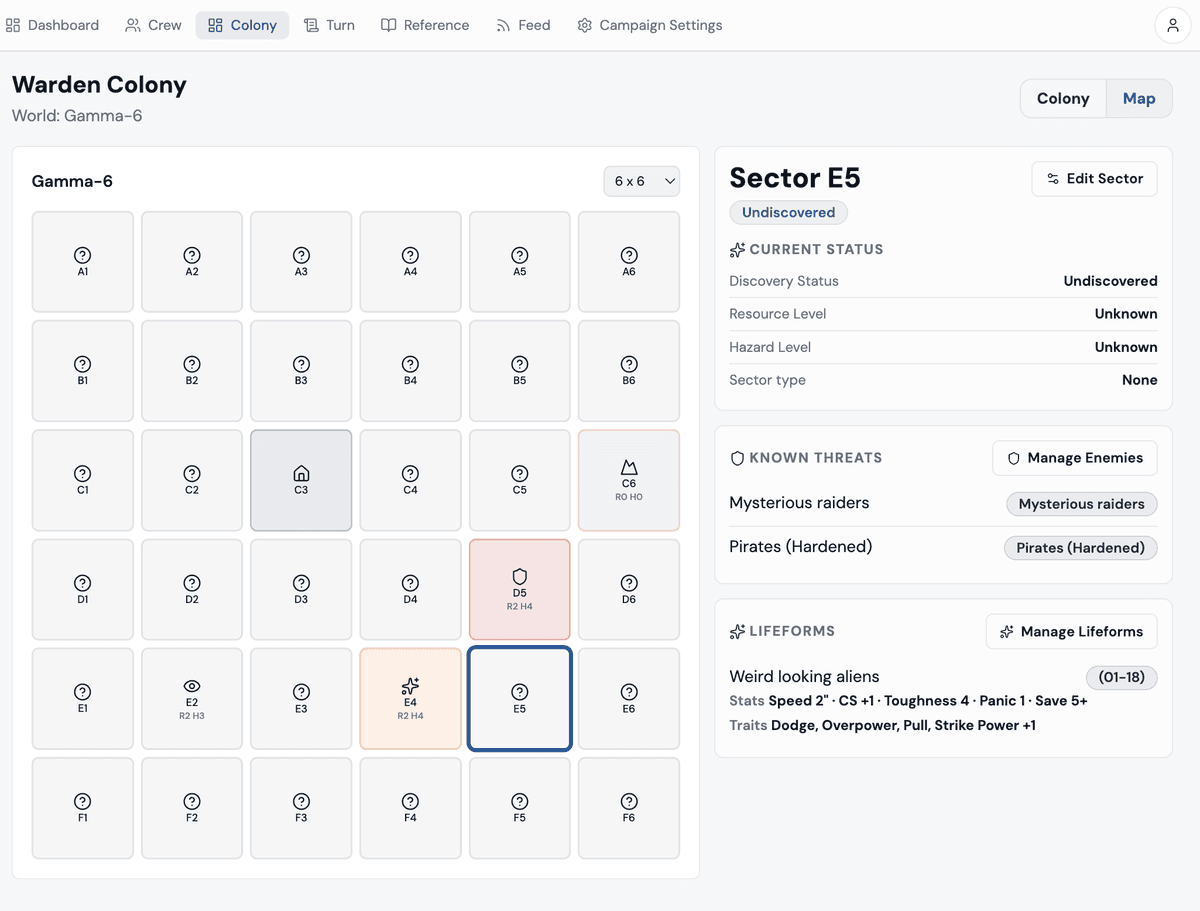Click the Hazard Level Unknown value
The height and width of the screenshot is (911, 1200).
(x=1126, y=347)
